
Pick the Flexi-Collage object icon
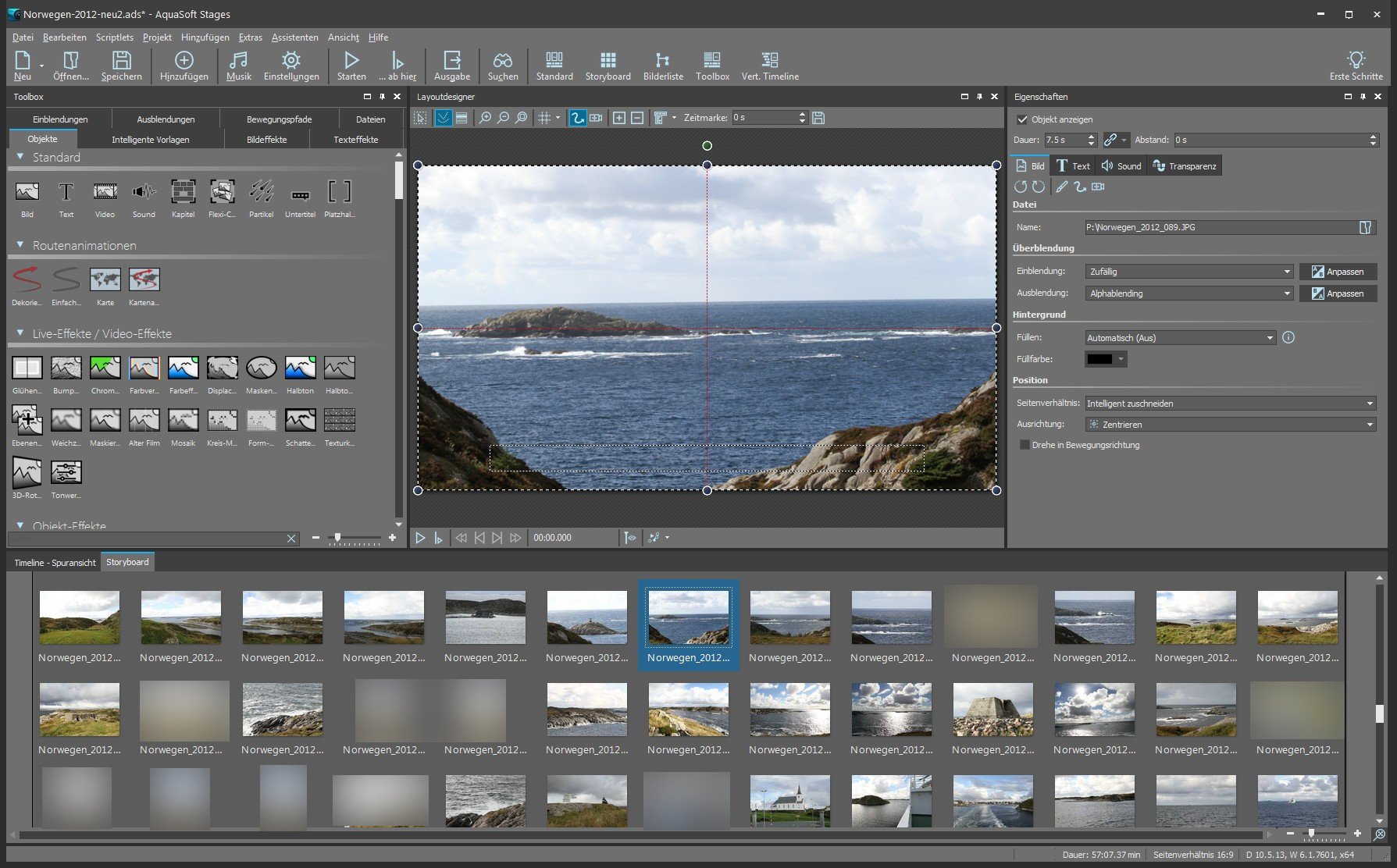pyautogui.click(x=222, y=192)
